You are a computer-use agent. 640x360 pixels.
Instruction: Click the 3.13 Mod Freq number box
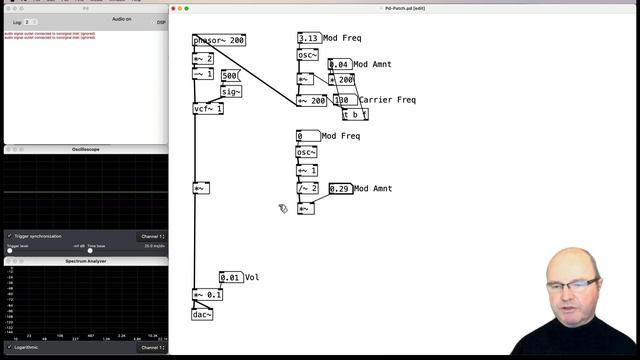[x=309, y=38]
